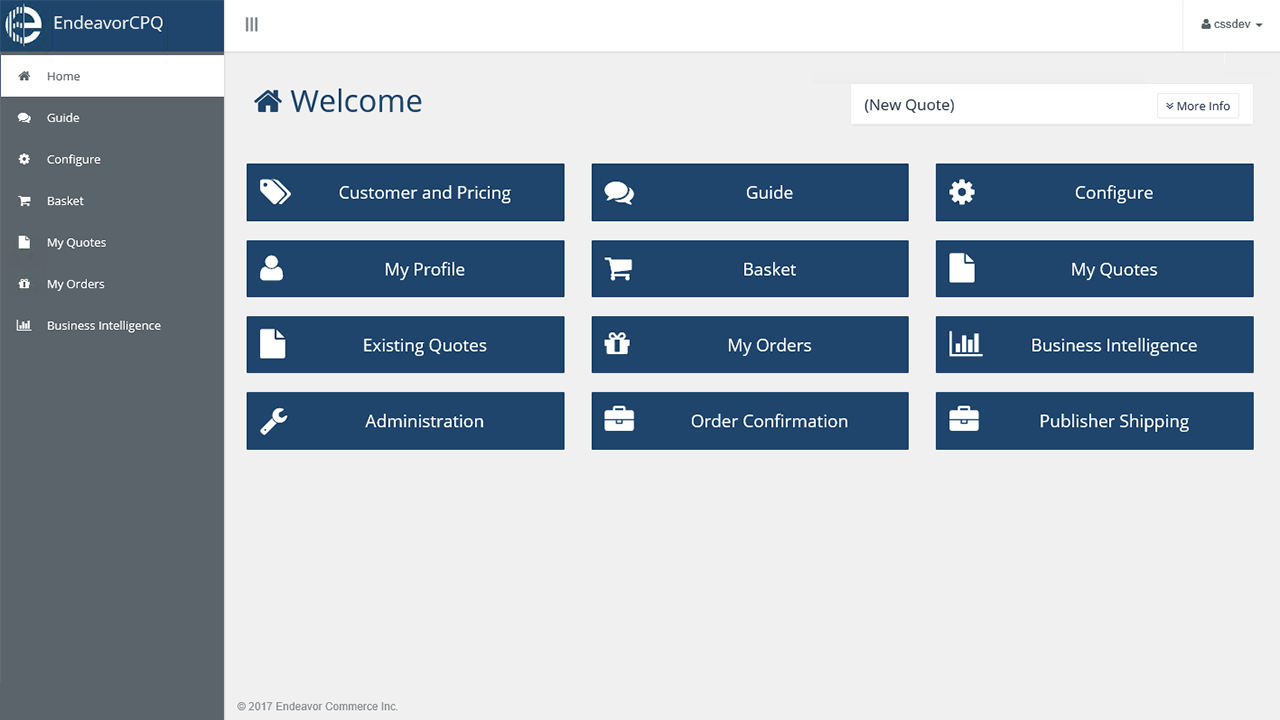Screen dimensions: 1280x720
Task: Open Guide using its speech bubble sidebar icon
Action: pos(24,117)
